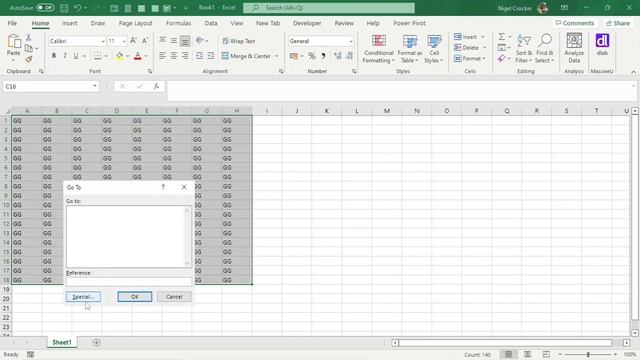Apply the yellow fill color

point(119,56)
